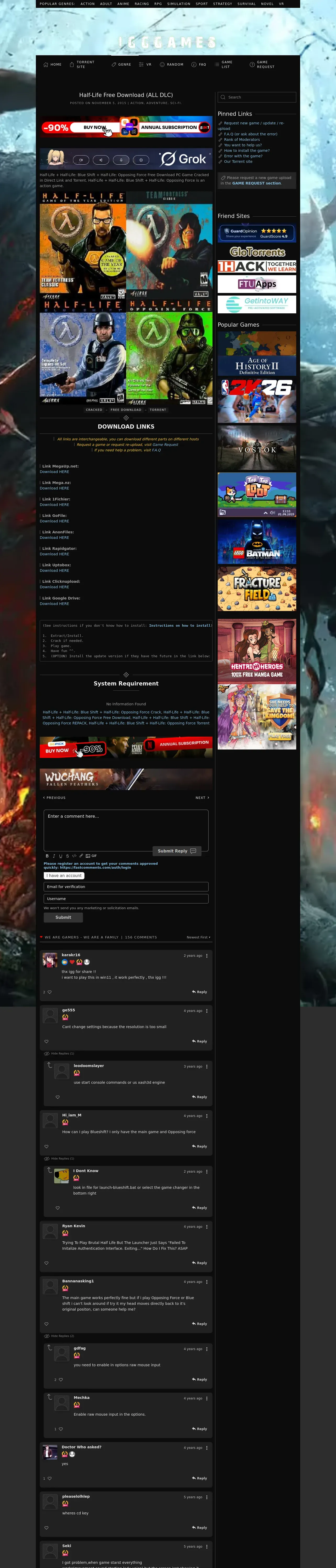The width and height of the screenshot is (336, 1568).
Task: Insert code block in comment editor
Action: (74, 856)
